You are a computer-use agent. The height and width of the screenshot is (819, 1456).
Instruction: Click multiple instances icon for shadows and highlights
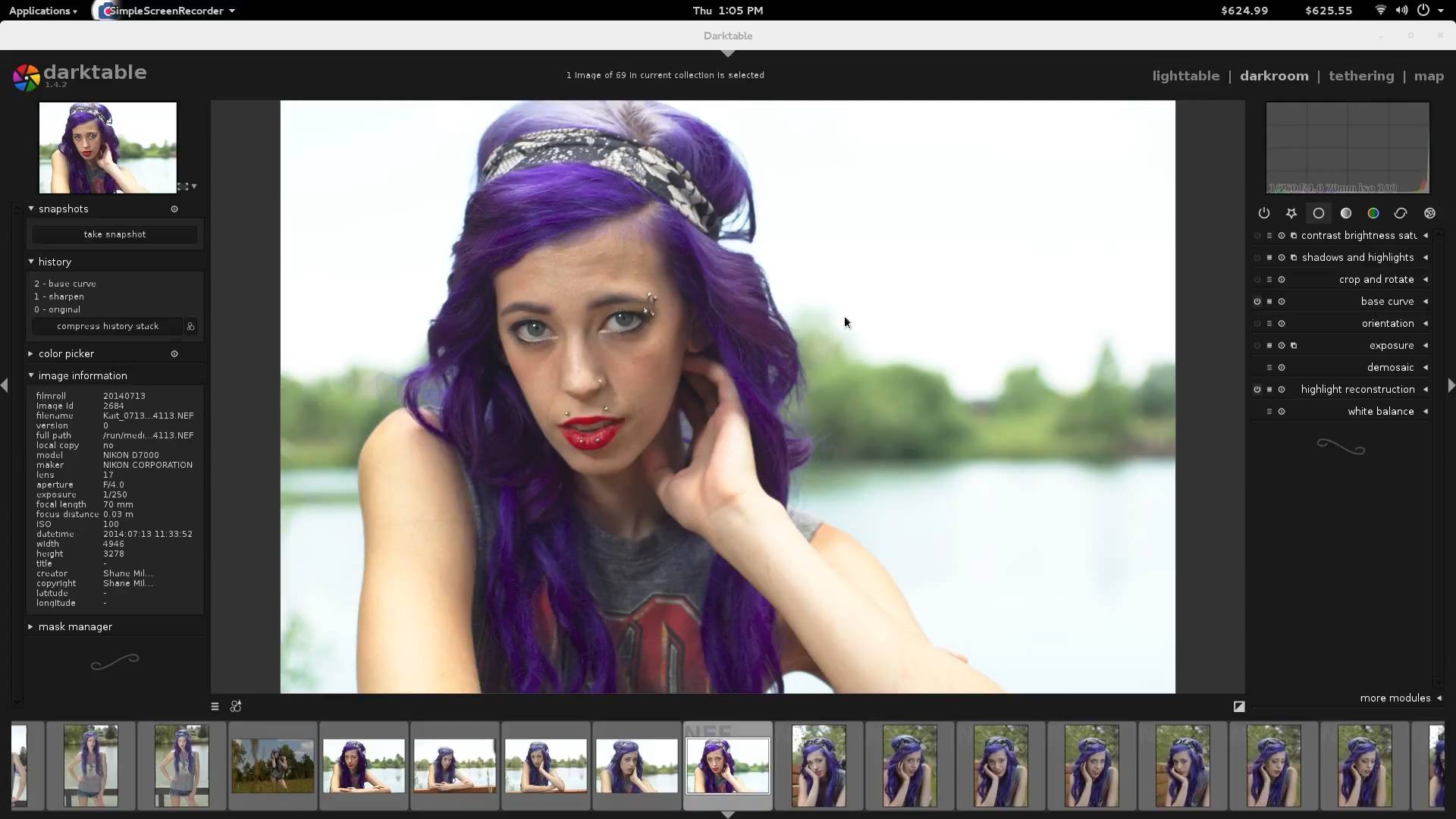click(x=1294, y=258)
